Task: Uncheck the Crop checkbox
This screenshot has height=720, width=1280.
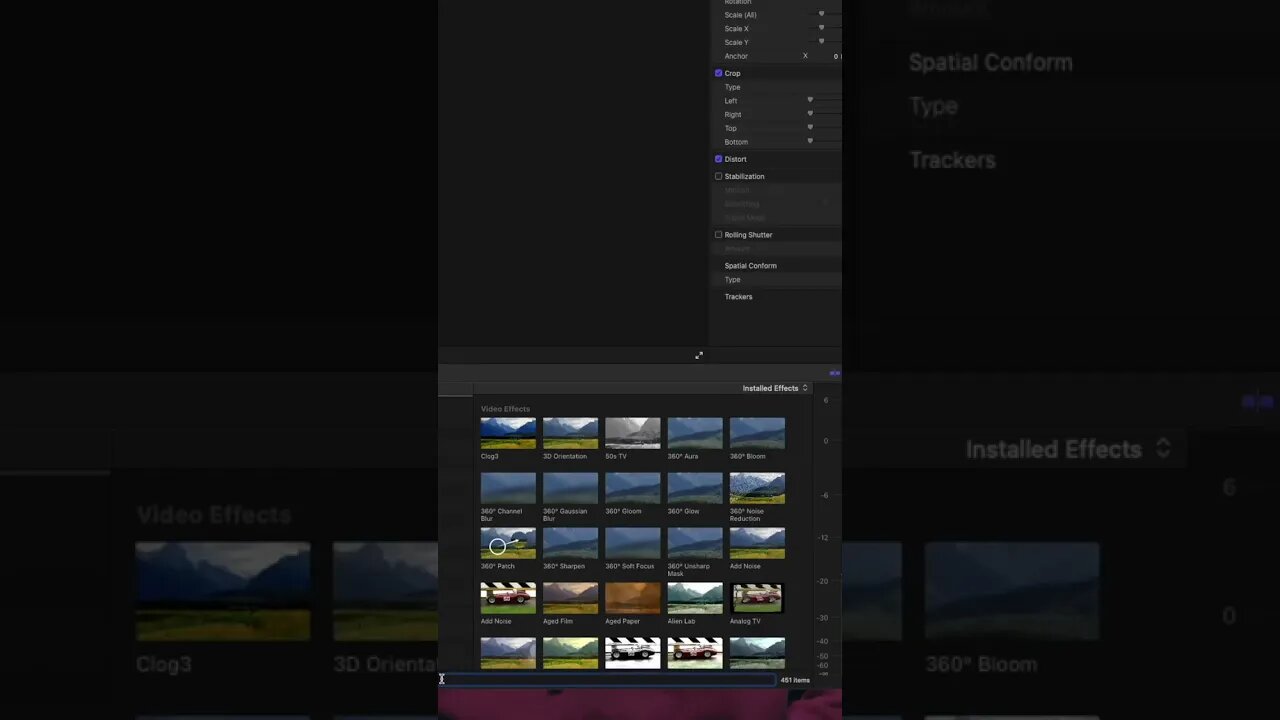Action: [718, 73]
